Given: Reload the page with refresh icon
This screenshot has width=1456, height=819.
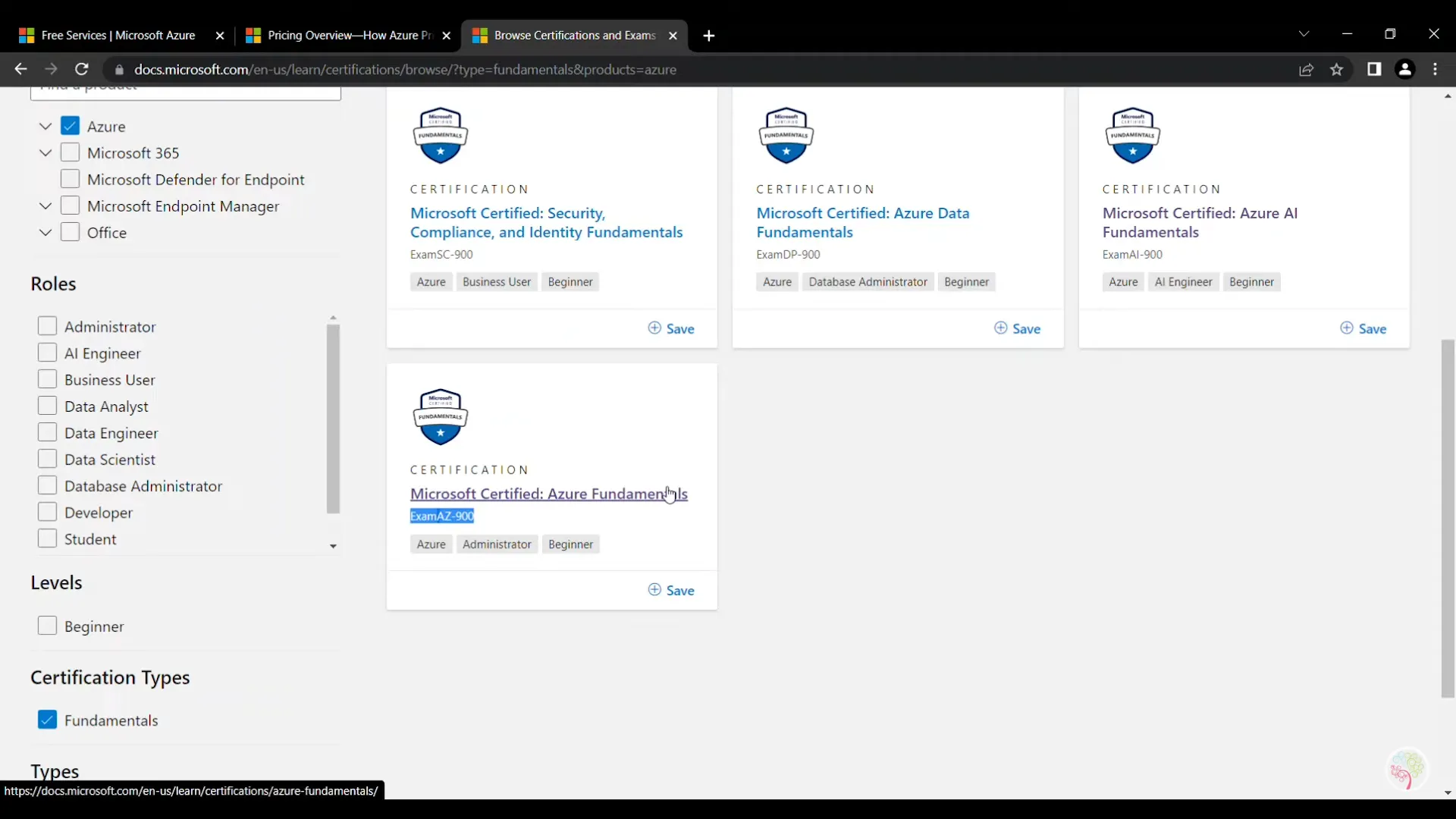Looking at the screenshot, I should click(x=82, y=69).
